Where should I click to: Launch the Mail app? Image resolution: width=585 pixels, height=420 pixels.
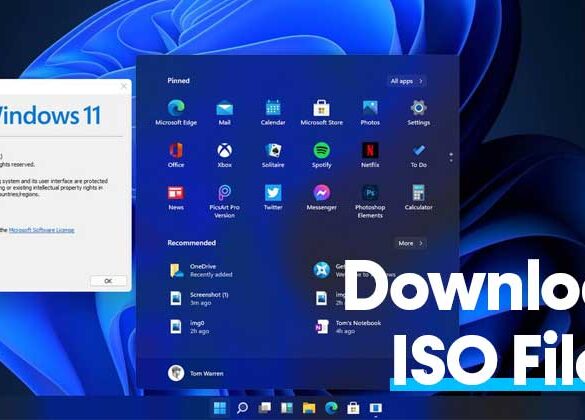(x=225, y=112)
